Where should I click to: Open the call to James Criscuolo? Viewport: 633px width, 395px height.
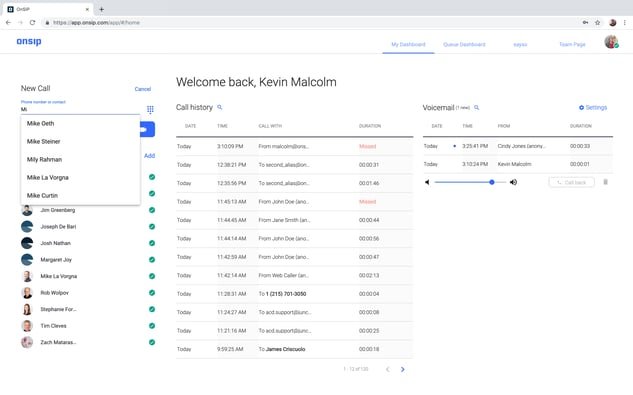coord(294,349)
